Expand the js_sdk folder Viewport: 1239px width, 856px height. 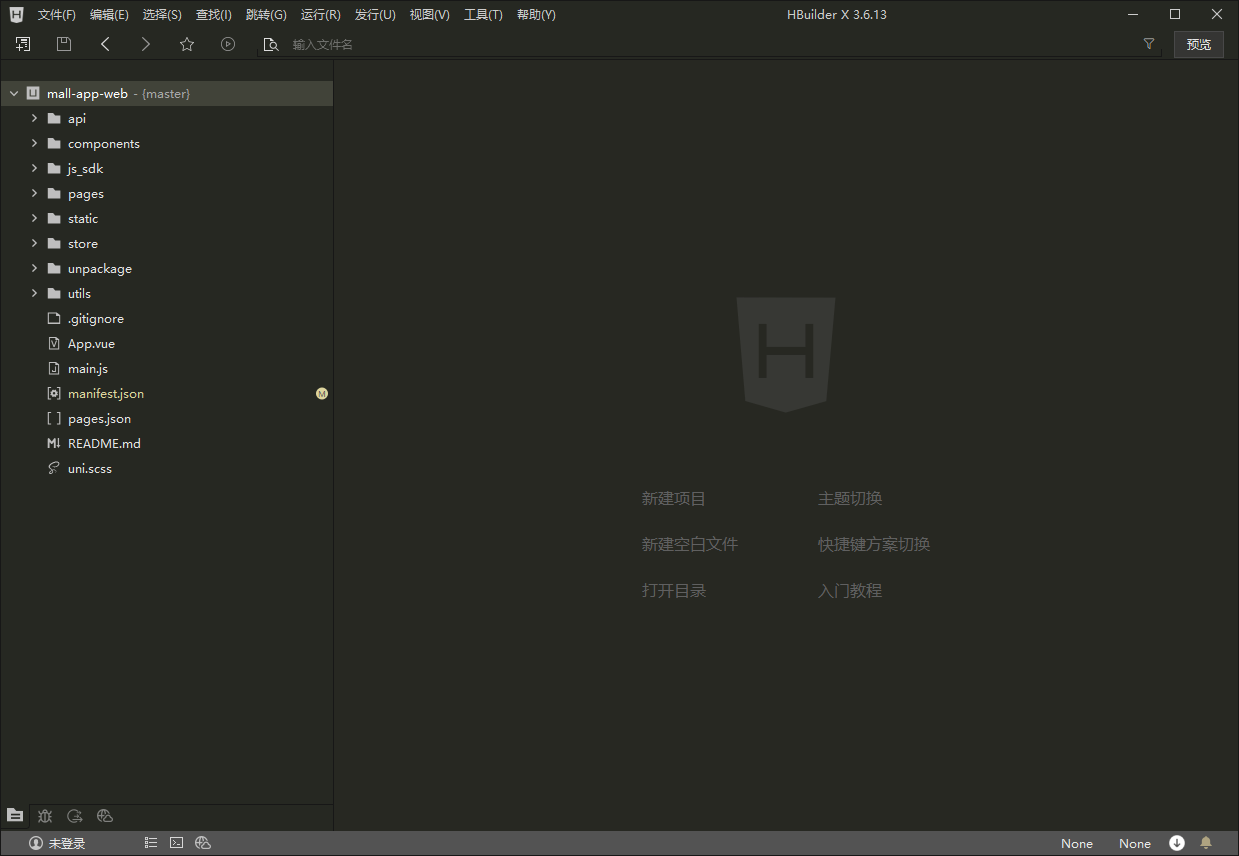pos(34,168)
